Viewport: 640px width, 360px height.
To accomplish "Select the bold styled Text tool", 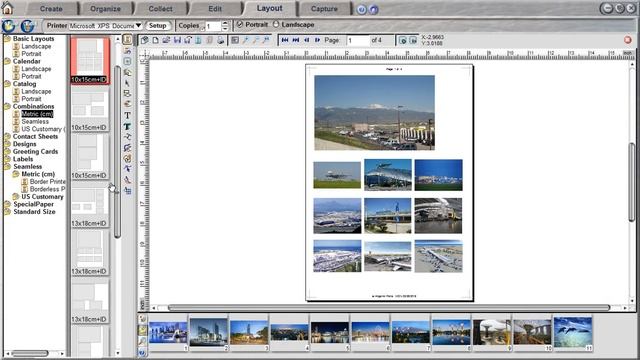I will pyautogui.click(x=127, y=127).
